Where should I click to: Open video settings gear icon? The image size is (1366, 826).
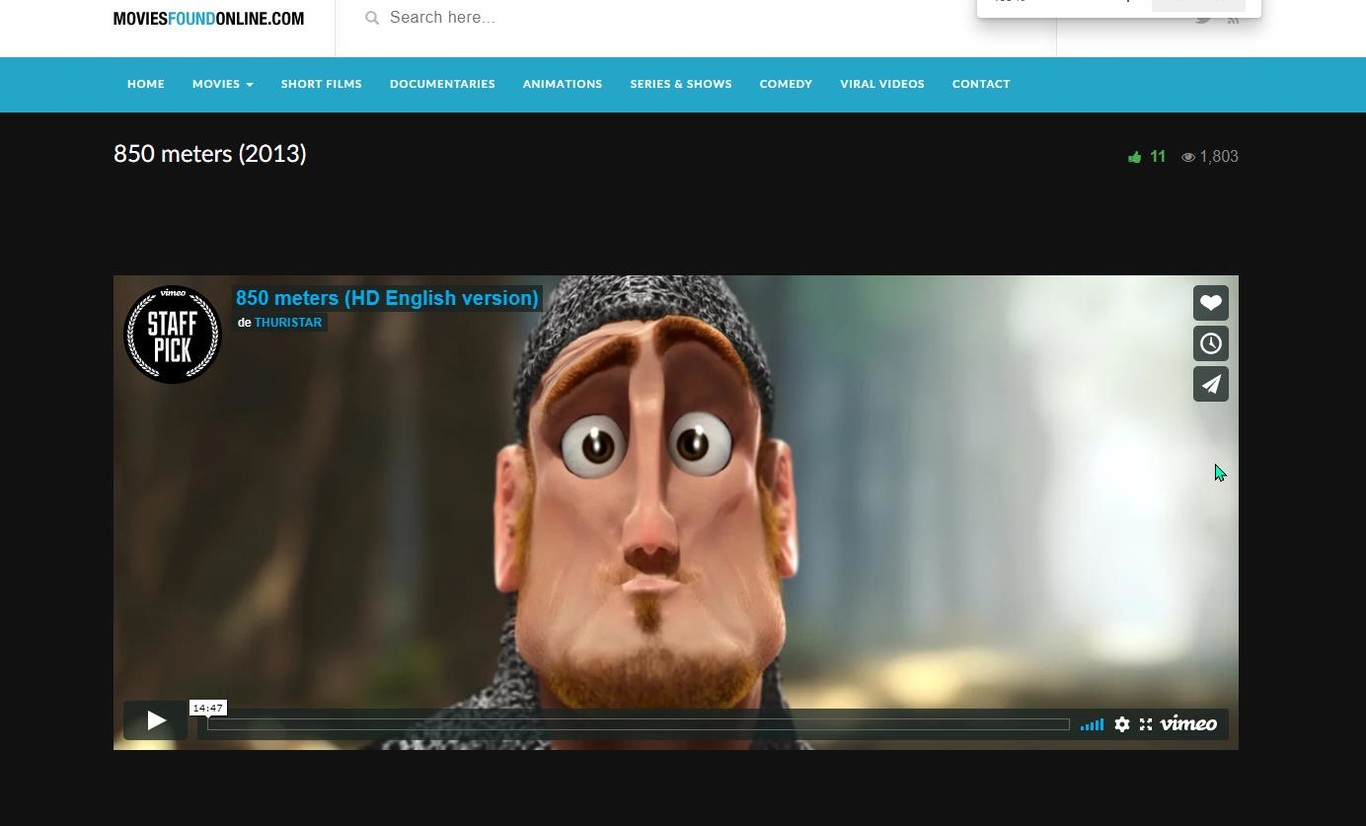[x=1122, y=724]
